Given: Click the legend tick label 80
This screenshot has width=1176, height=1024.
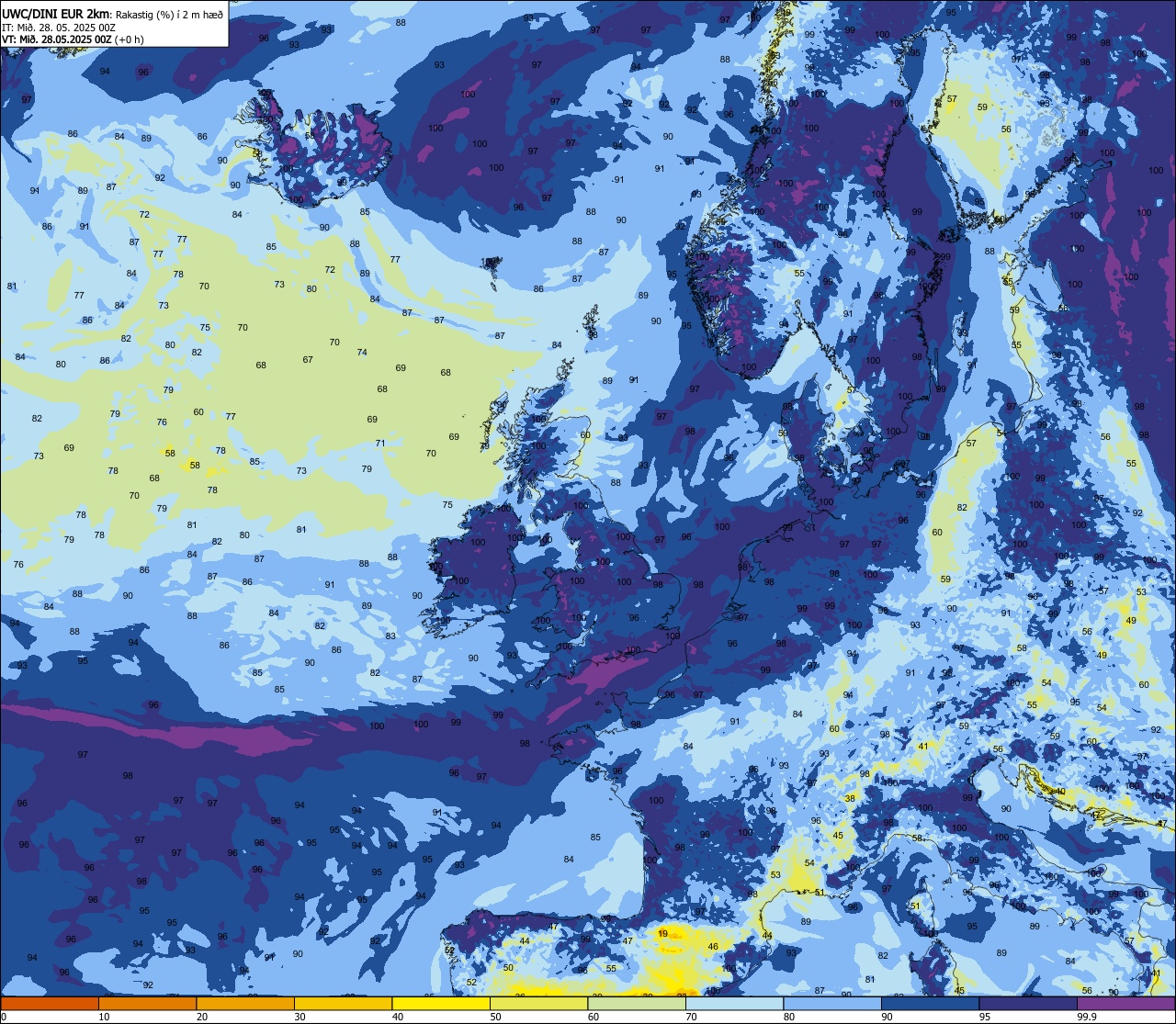Looking at the screenshot, I should click(x=789, y=1017).
